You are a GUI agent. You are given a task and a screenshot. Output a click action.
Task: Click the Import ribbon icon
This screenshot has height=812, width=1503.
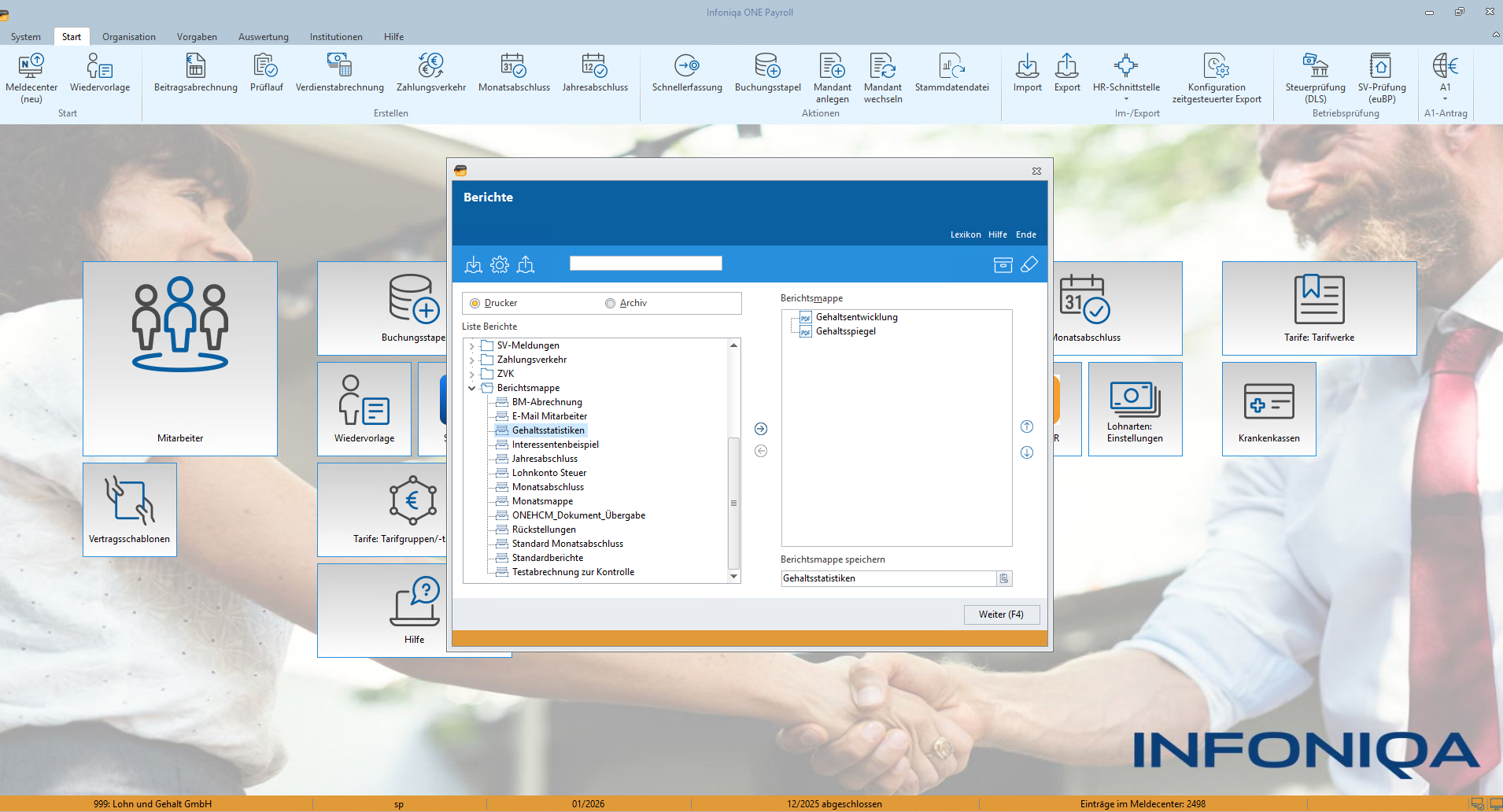(1028, 72)
